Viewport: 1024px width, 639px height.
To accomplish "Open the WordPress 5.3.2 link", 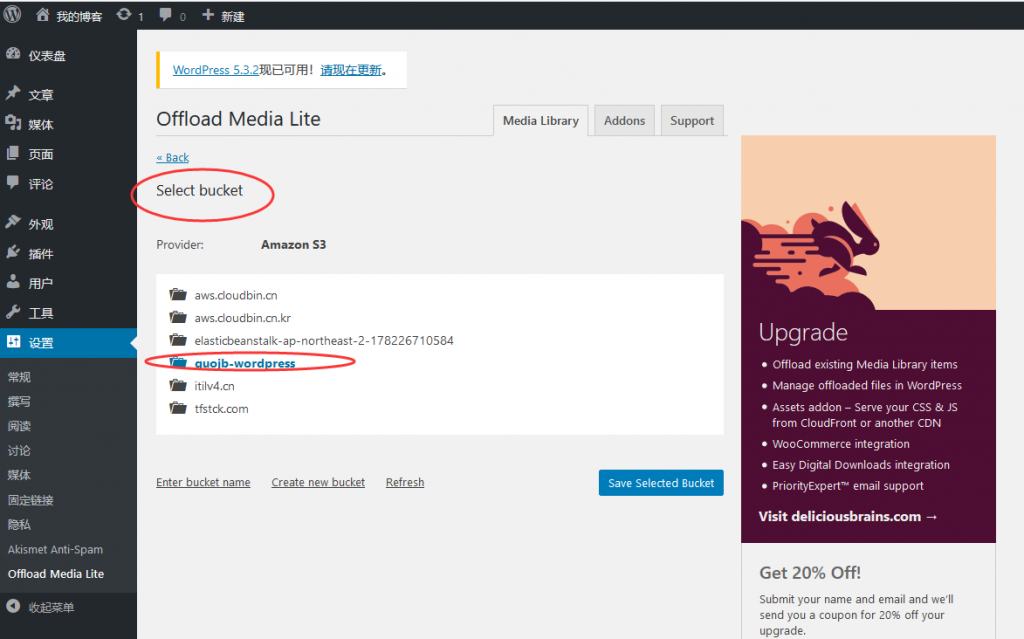I will tap(216, 70).
